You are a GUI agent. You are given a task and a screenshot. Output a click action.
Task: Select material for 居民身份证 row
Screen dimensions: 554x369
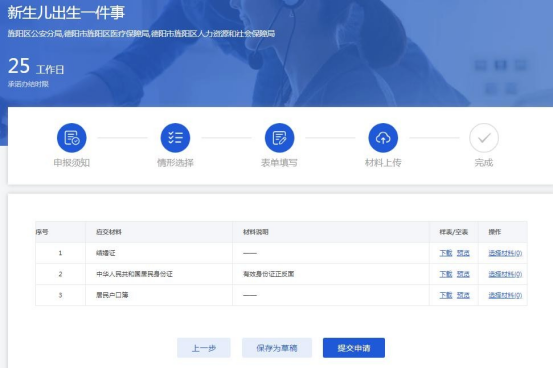tap(505, 274)
